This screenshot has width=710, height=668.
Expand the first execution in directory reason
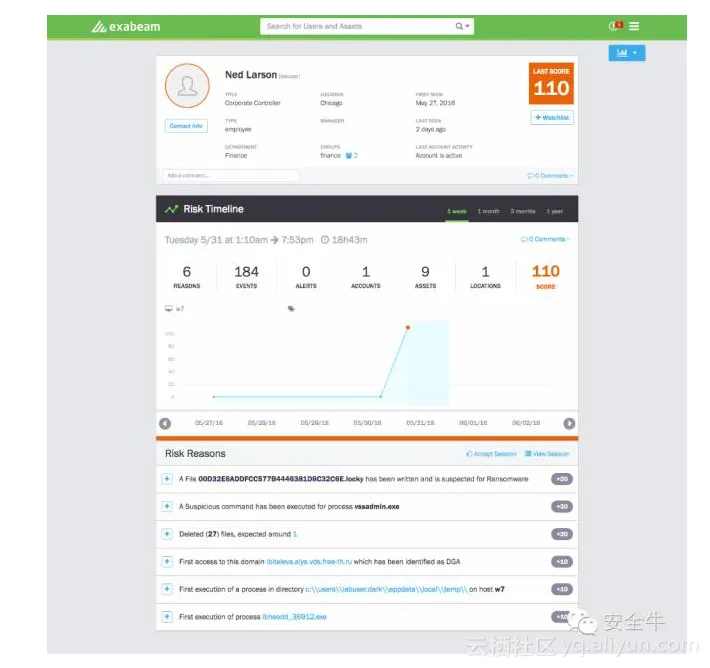tap(167, 589)
